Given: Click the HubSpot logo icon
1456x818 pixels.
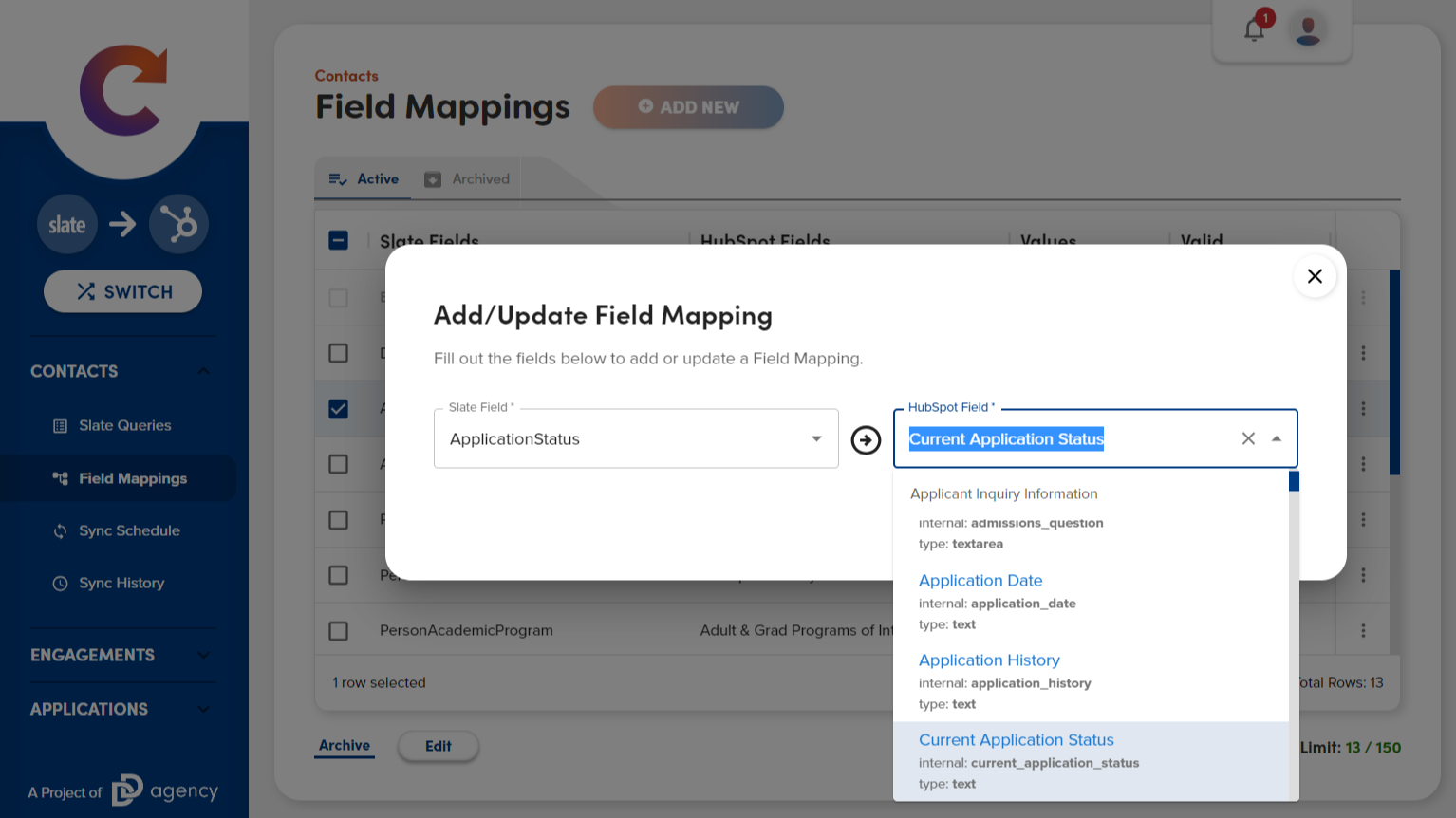Looking at the screenshot, I should (178, 225).
